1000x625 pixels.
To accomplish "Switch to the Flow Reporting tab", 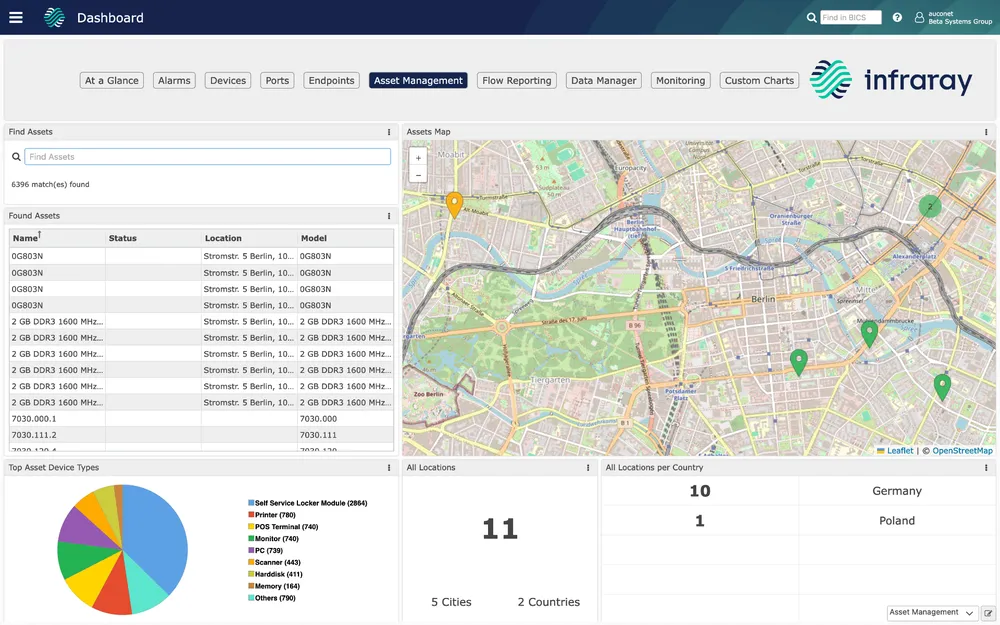I will [x=516, y=80].
